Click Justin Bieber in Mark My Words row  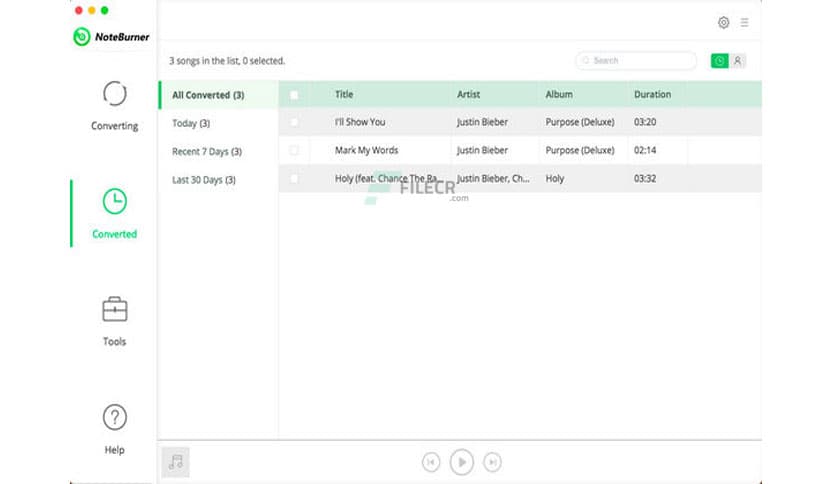pos(482,150)
